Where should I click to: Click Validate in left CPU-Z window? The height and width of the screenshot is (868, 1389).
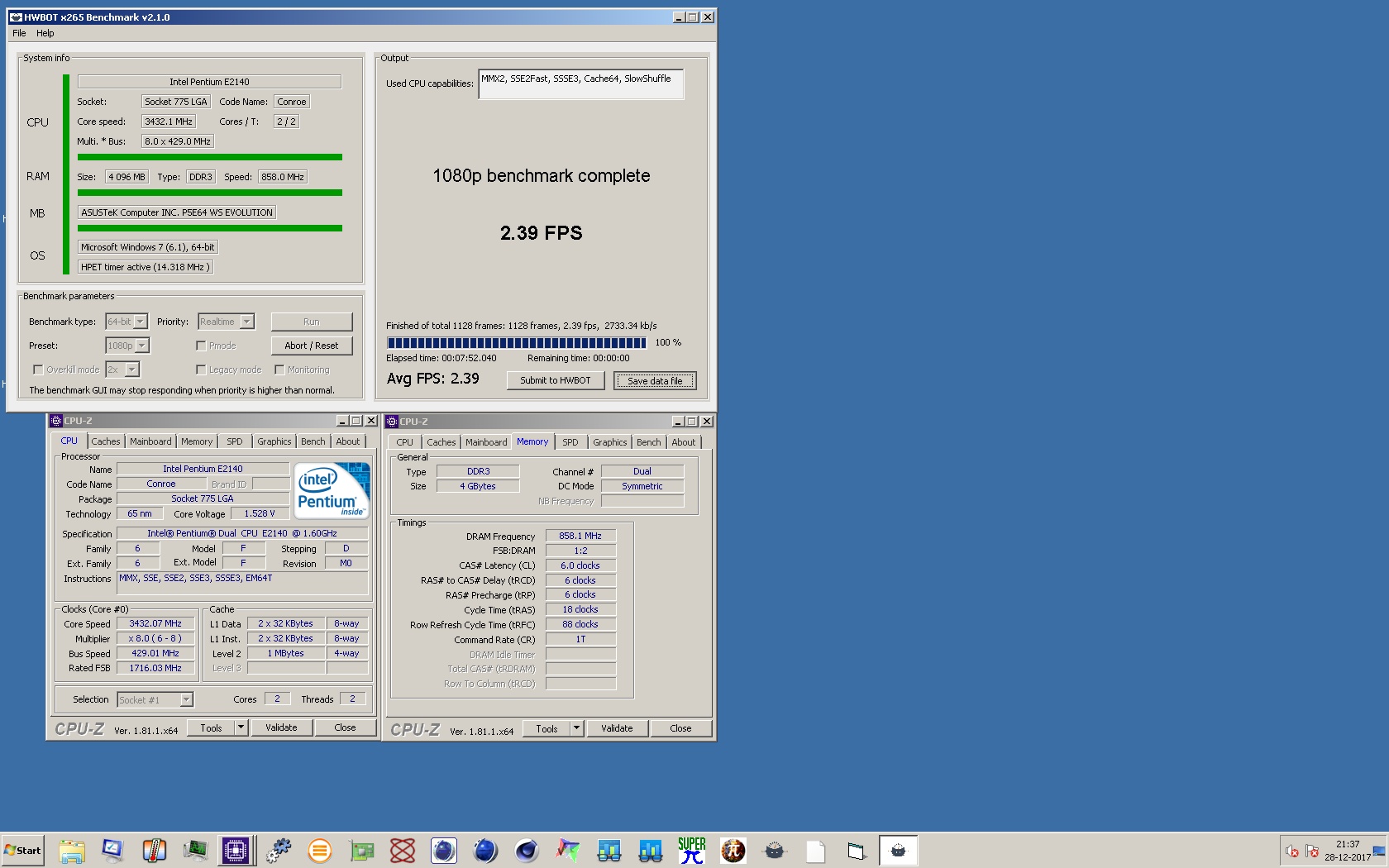281,727
